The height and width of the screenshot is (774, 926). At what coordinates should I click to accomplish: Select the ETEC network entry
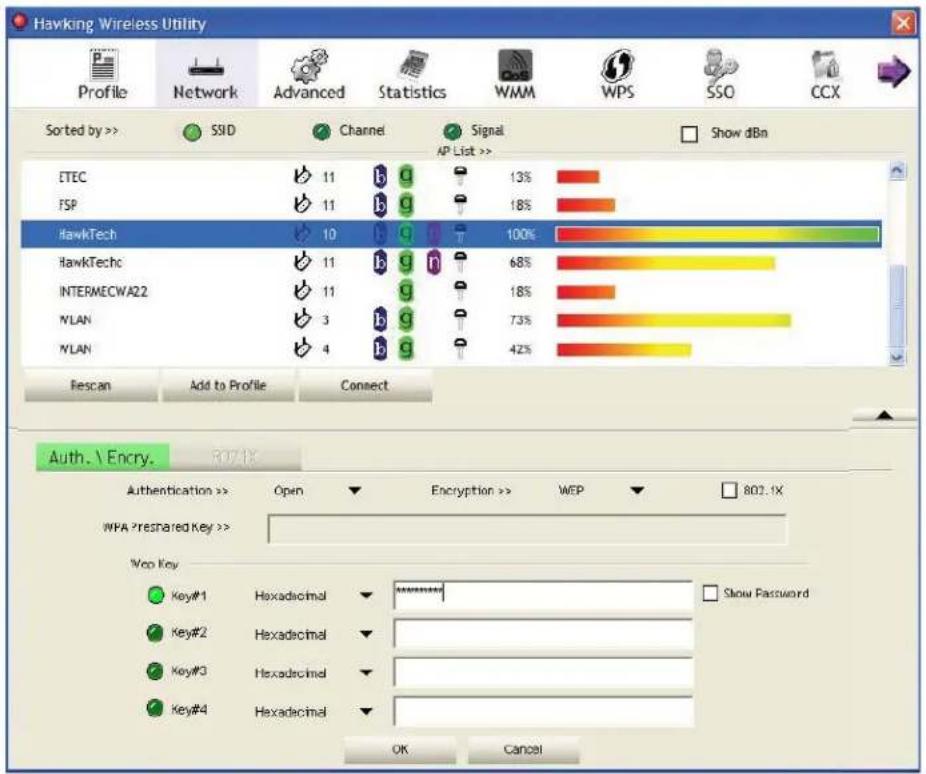point(452,177)
